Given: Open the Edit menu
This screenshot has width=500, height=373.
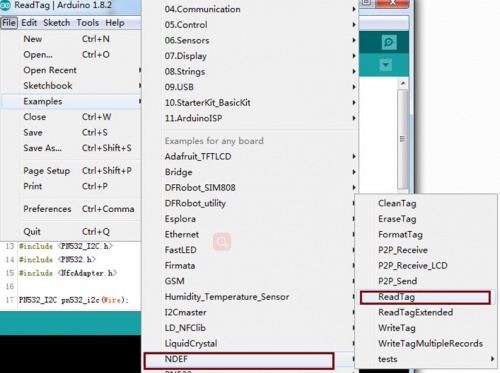Looking at the screenshot, I should point(29,23).
